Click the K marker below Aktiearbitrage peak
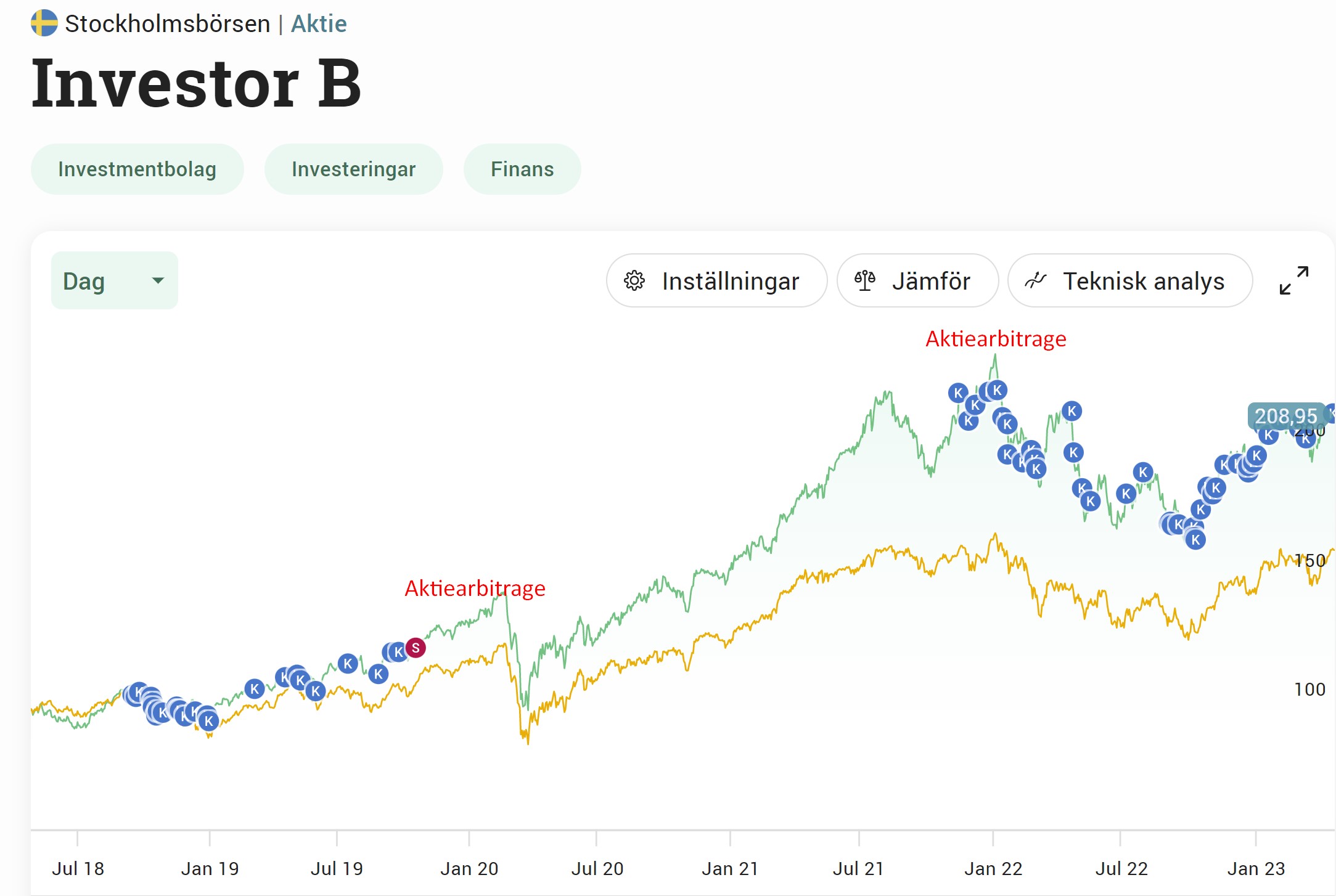Screen dimensions: 1336x896 (x=997, y=390)
